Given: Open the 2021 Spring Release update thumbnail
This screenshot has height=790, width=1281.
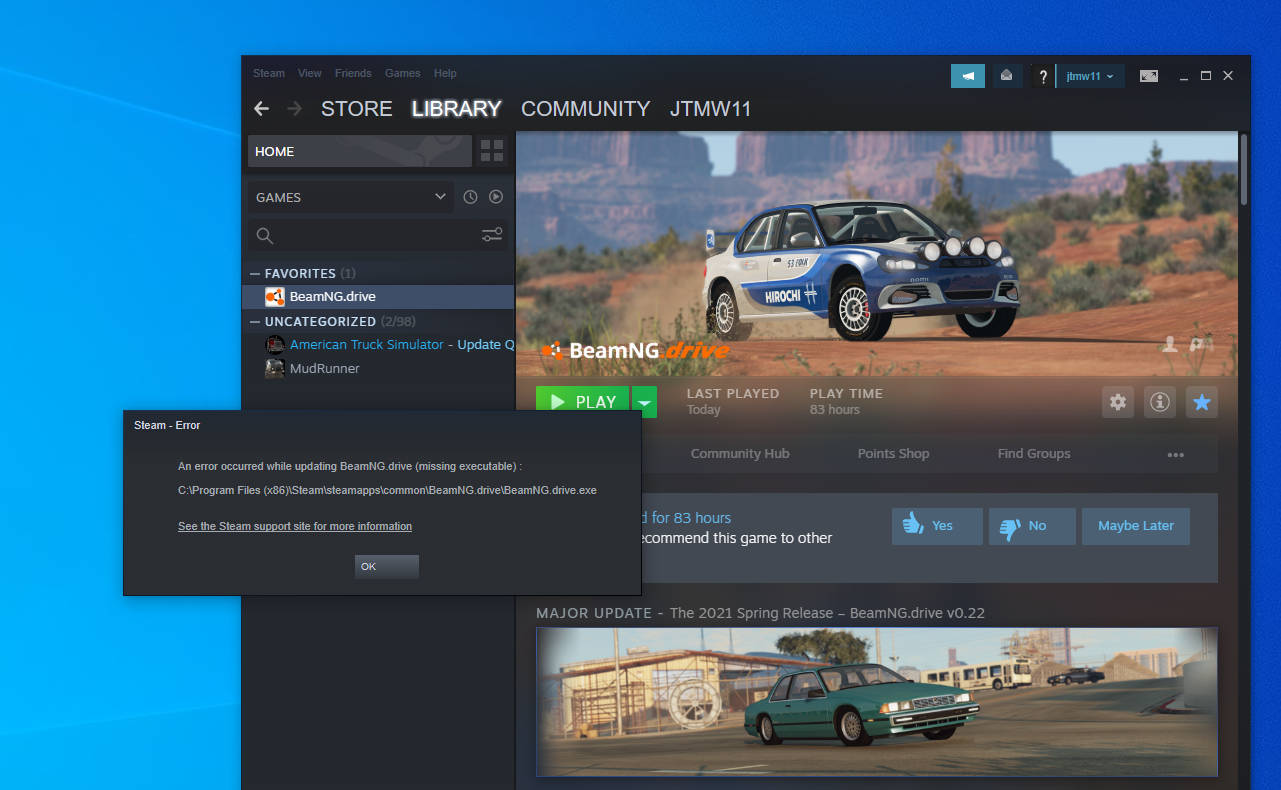Looking at the screenshot, I should [877, 702].
